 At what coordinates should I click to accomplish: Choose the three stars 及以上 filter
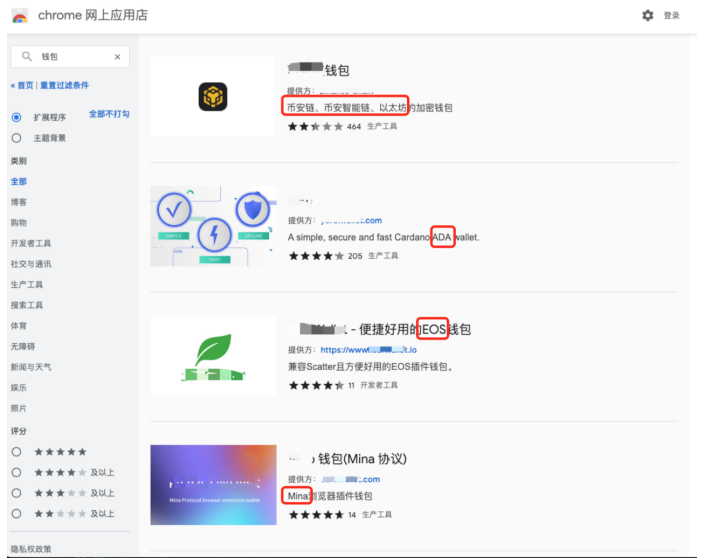(17, 493)
